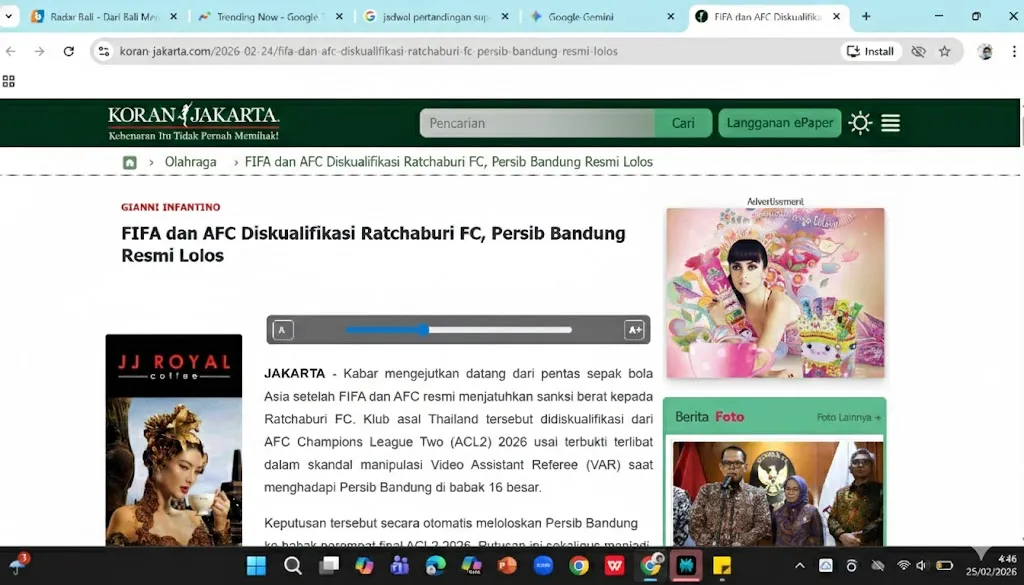Open Foto Lainnya link

click(x=848, y=417)
